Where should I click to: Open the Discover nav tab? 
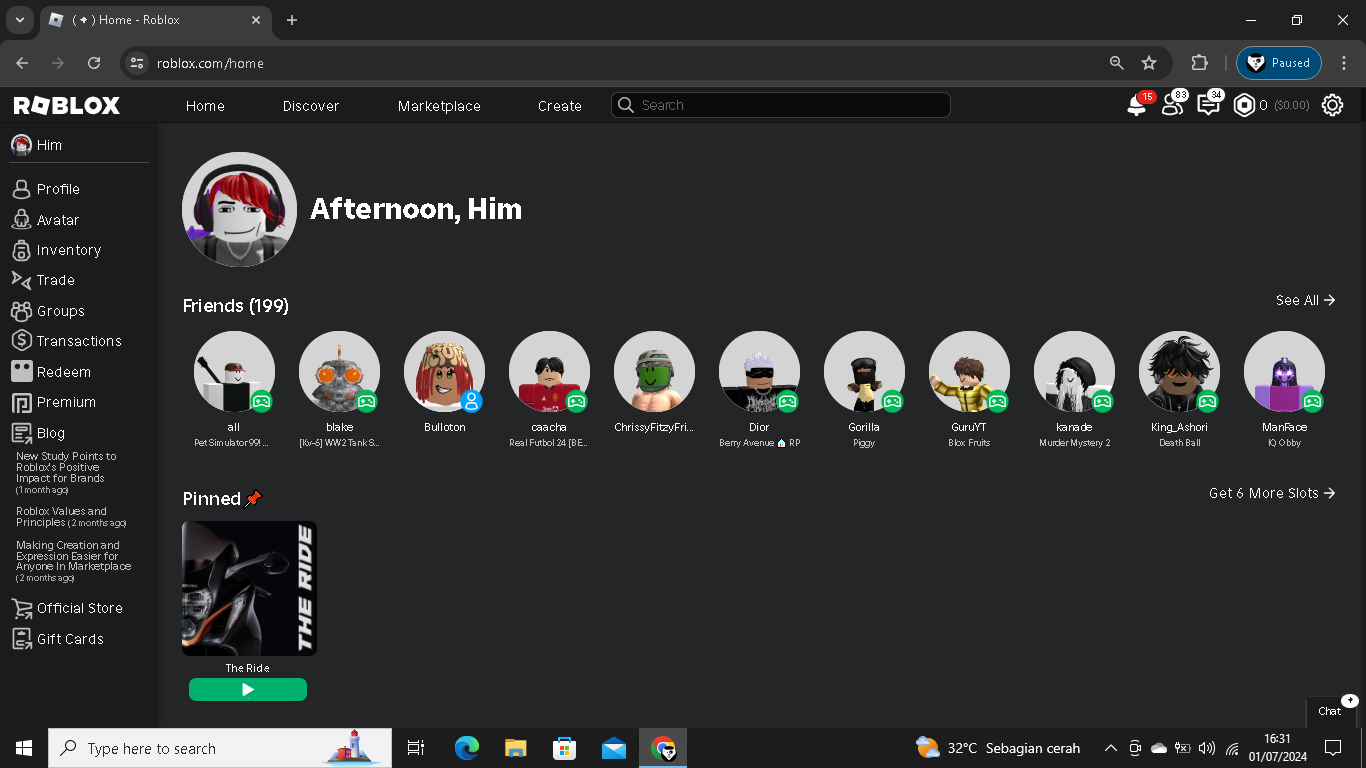(311, 106)
